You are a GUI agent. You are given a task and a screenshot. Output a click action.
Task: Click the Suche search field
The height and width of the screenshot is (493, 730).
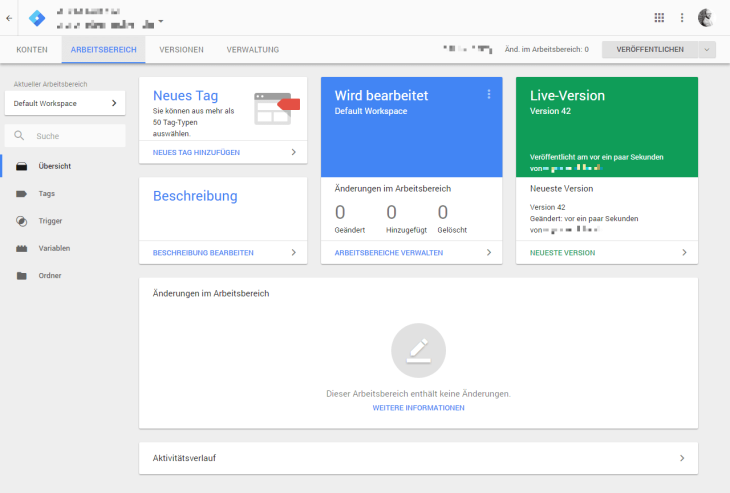[x=65, y=136]
